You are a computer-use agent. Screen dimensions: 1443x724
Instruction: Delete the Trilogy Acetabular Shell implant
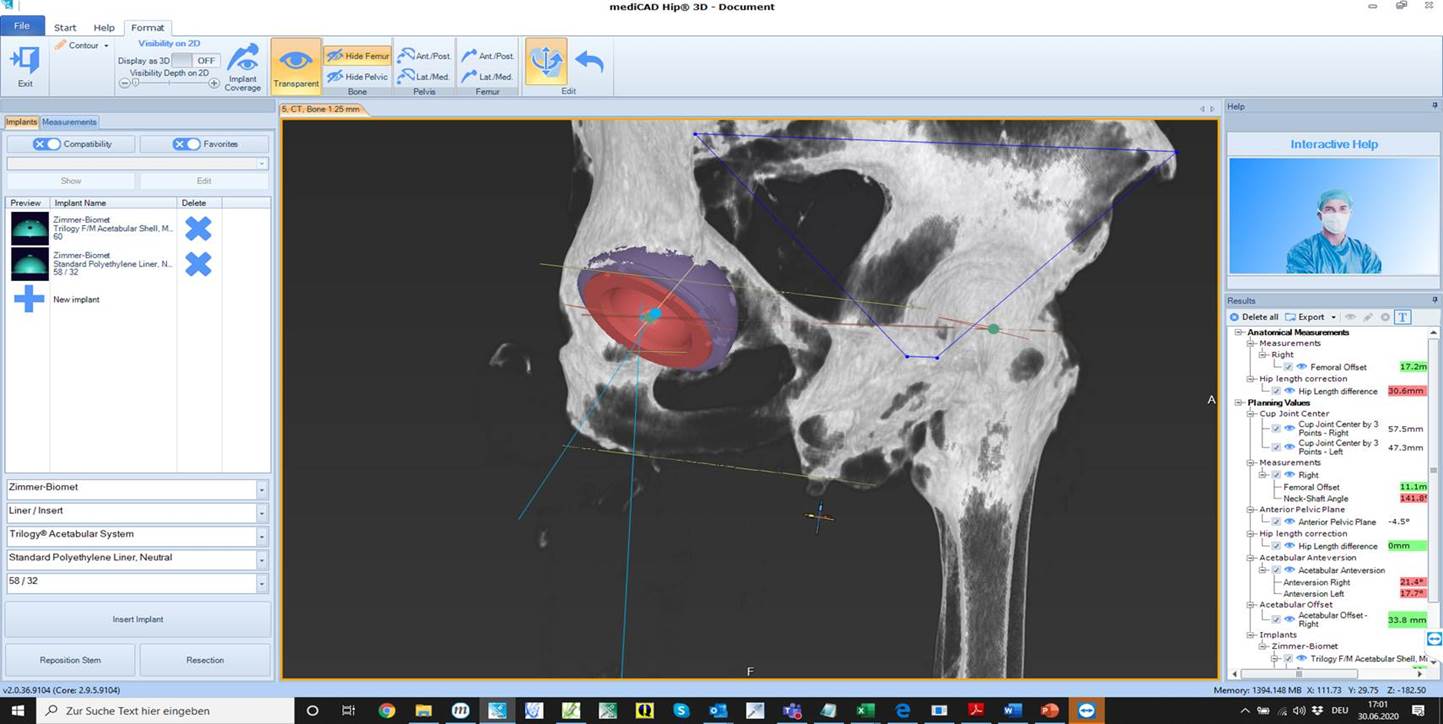pyautogui.click(x=198, y=228)
